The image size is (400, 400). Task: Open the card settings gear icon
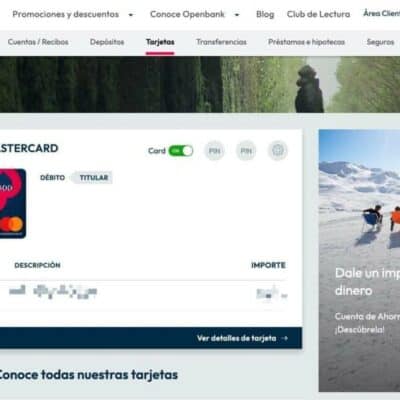pos(278,151)
